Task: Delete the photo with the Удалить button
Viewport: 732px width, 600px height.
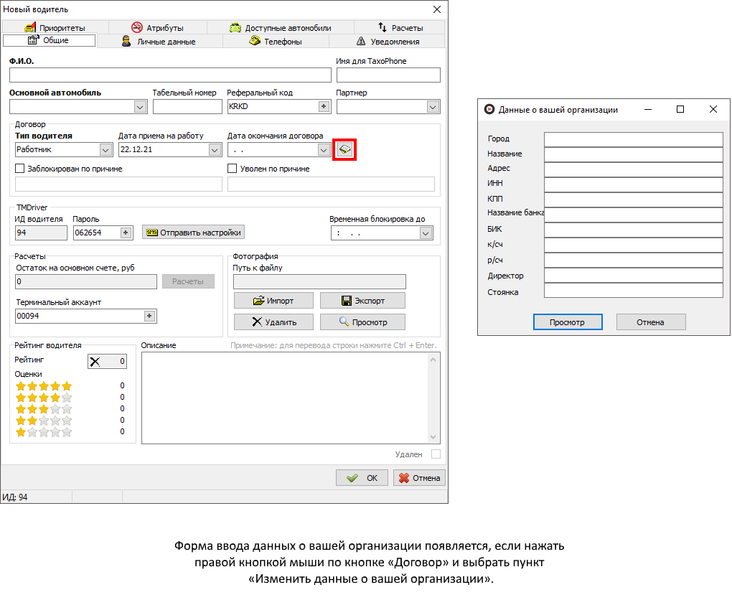Action: point(273,322)
